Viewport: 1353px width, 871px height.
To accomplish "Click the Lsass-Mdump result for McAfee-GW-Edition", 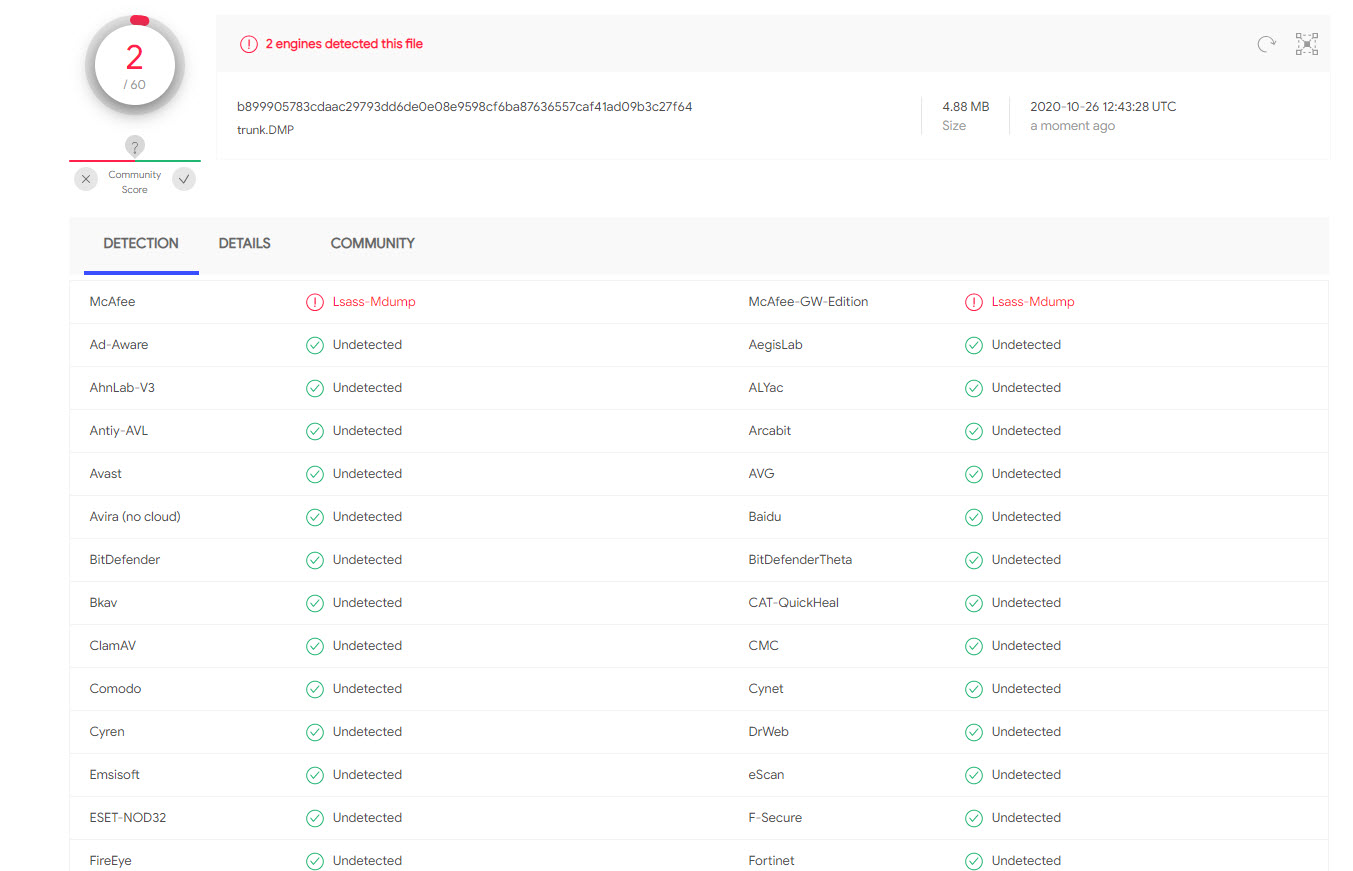I will pyautogui.click(x=1033, y=302).
